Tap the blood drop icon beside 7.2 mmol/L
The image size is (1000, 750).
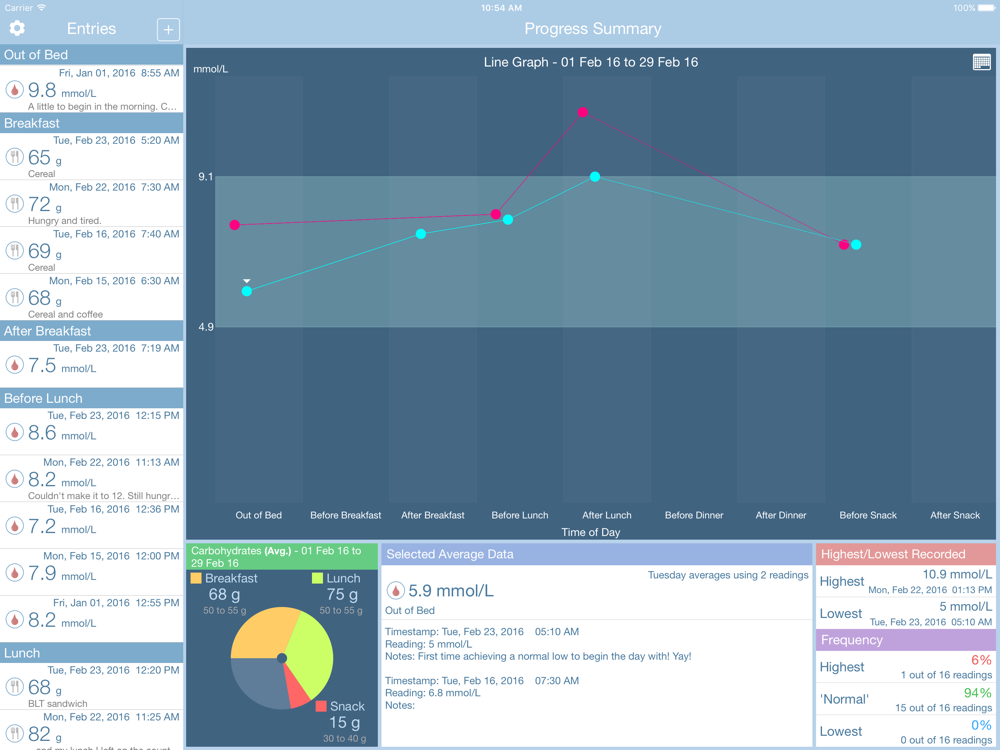pyautogui.click(x=15, y=526)
